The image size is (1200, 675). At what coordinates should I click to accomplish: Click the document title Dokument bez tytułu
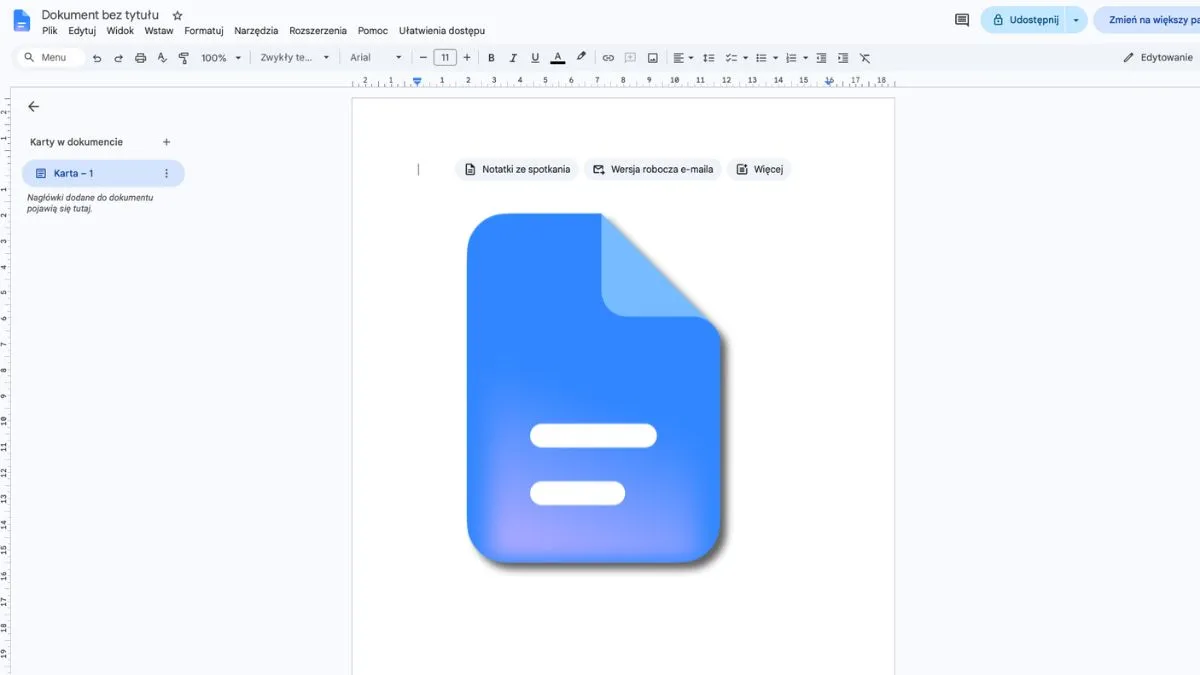coord(100,15)
